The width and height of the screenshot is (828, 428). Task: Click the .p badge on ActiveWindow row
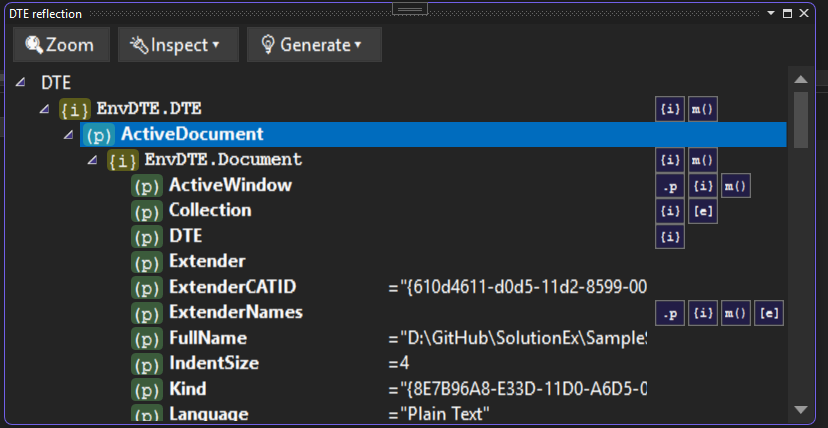click(670, 186)
